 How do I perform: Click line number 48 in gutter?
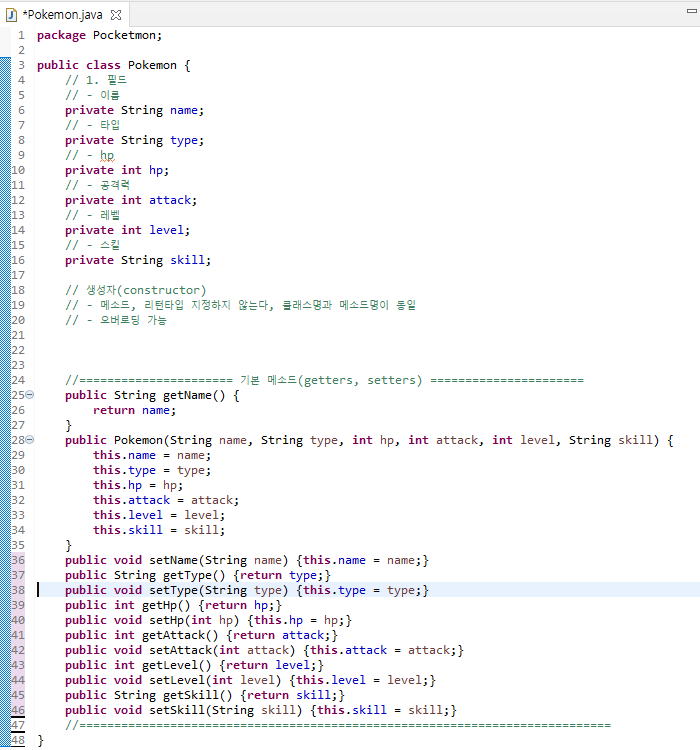18,740
